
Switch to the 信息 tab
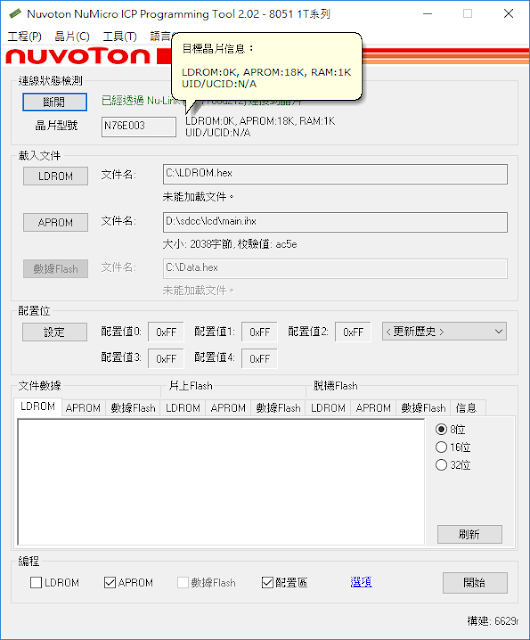click(x=466, y=408)
